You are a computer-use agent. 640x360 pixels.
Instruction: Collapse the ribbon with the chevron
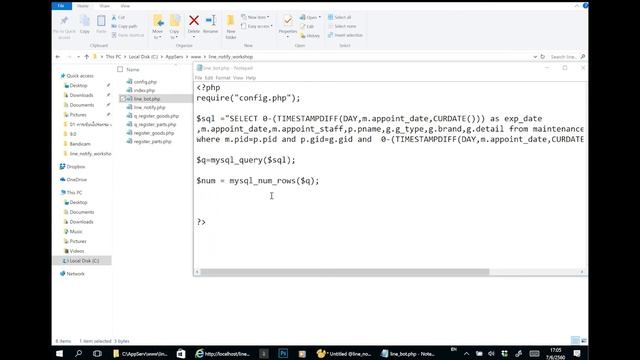[576, 6]
